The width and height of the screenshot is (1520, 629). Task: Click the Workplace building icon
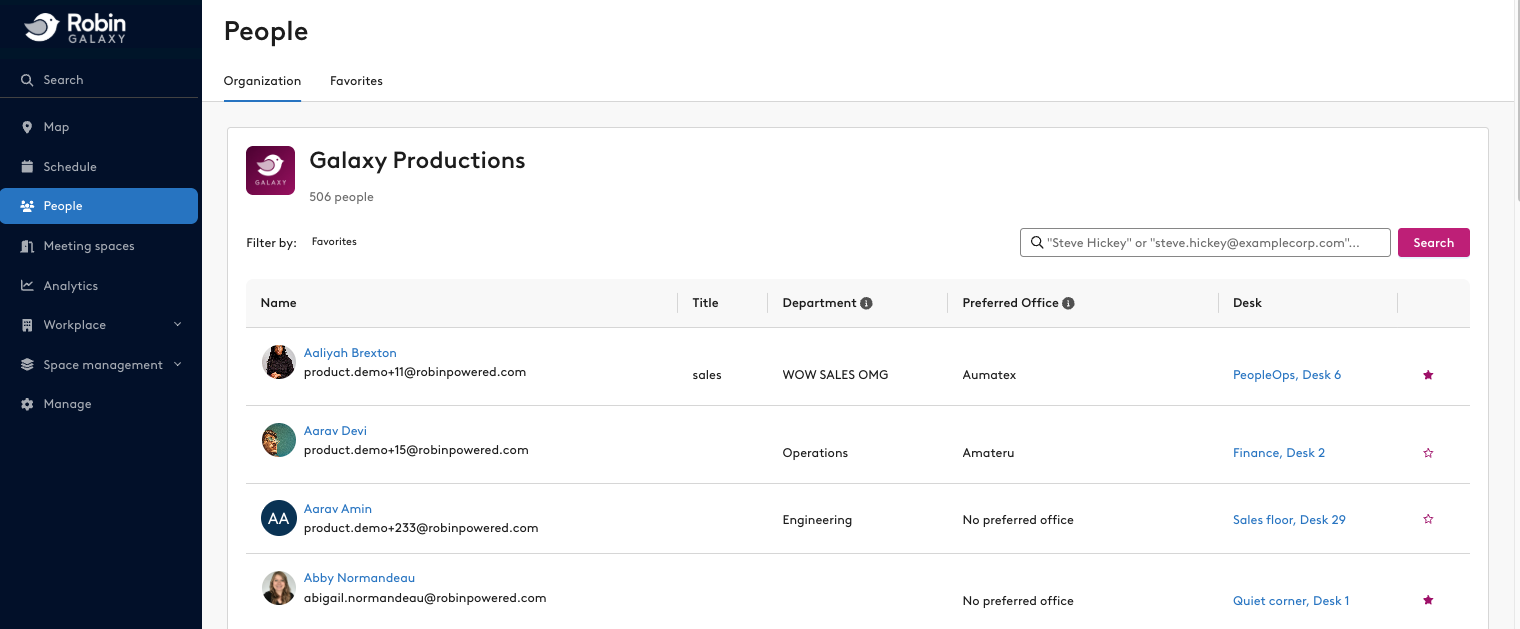[27, 325]
